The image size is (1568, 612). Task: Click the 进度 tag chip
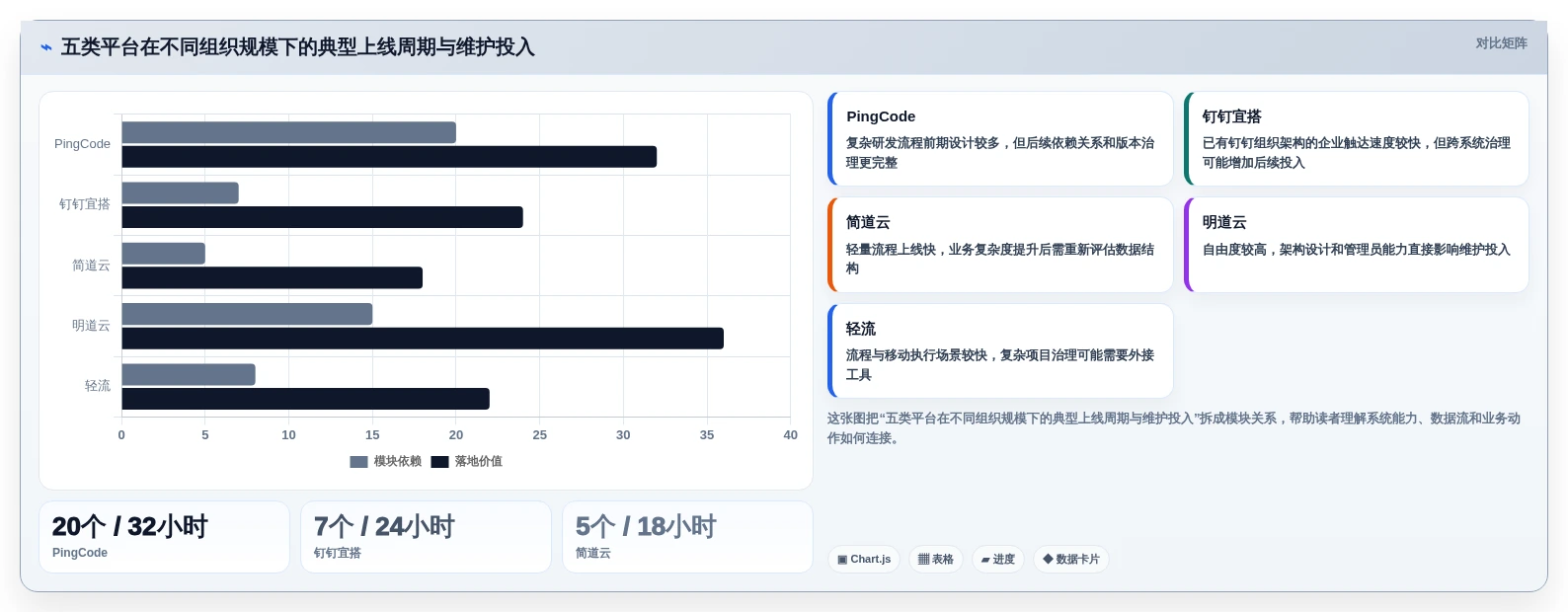pos(998,560)
